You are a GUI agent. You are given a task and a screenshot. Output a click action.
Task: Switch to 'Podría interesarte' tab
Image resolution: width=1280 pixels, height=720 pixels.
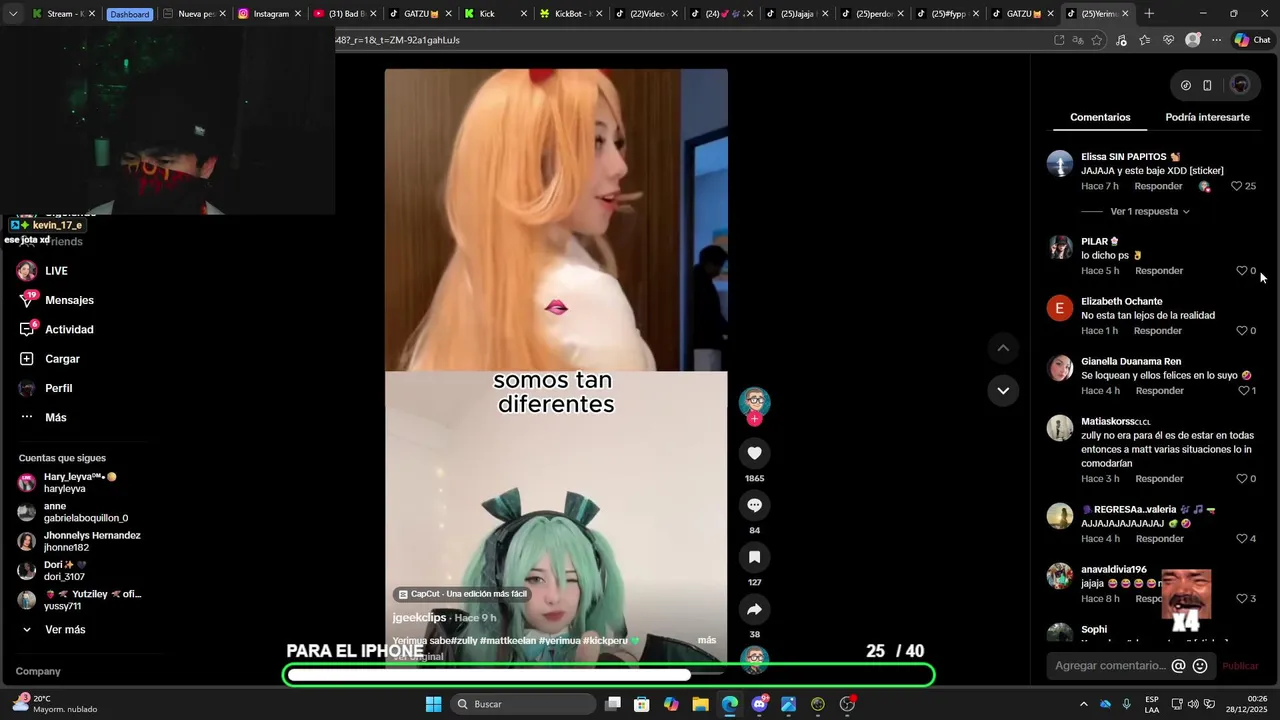1207,117
